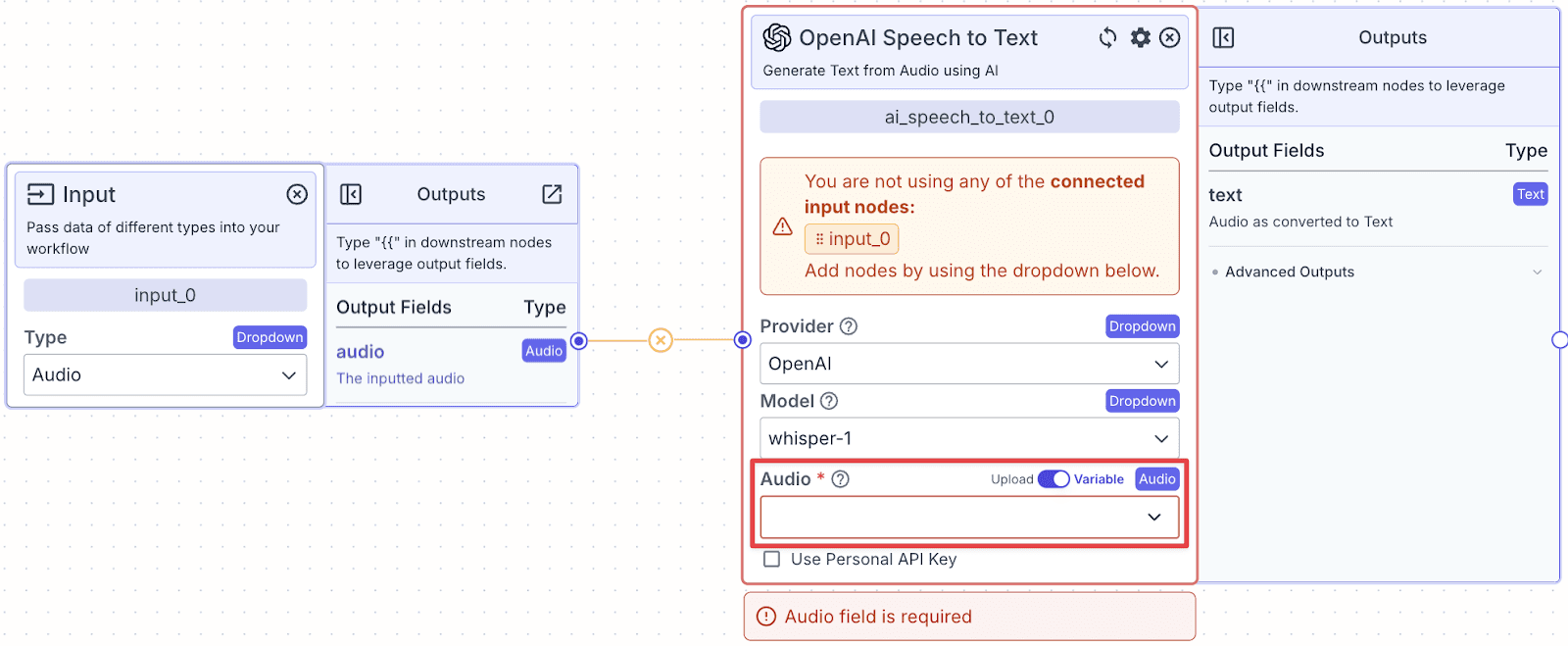Click 'Audio as converted to Text' description
1568x646 pixels.
click(1300, 222)
